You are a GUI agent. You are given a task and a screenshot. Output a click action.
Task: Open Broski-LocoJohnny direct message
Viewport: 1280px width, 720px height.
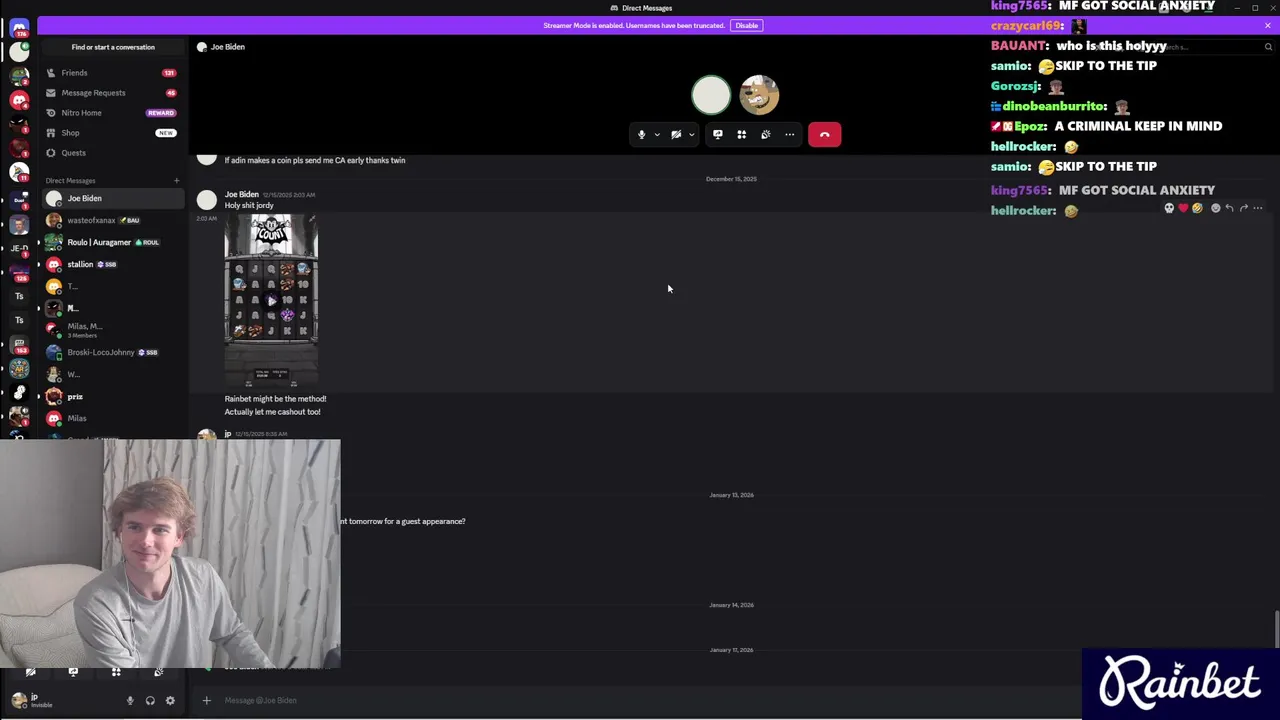(112, 352)
